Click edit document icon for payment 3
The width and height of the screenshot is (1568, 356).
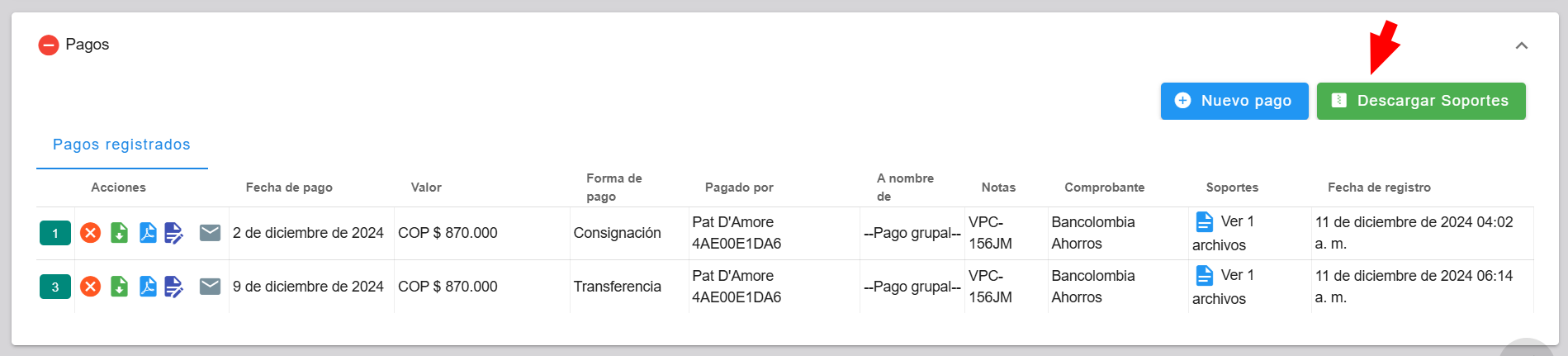click(173, 287)
